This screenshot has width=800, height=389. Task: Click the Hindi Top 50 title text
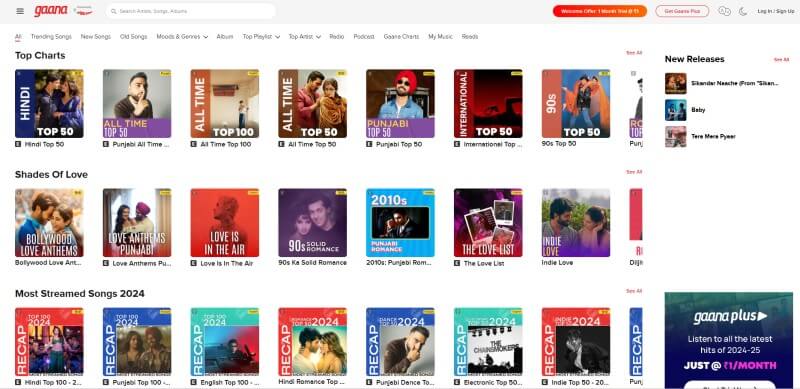44,144
